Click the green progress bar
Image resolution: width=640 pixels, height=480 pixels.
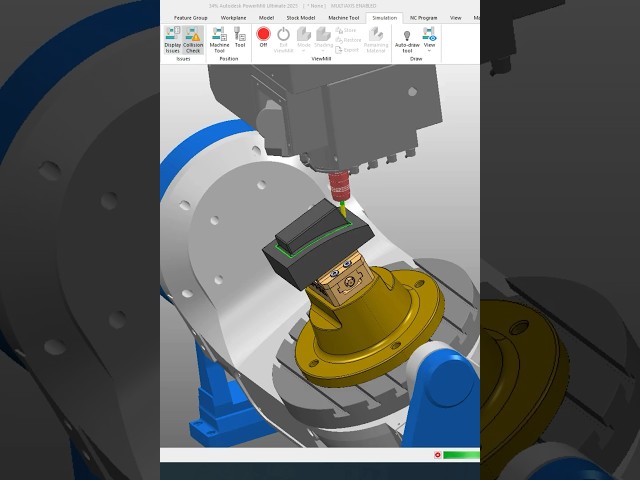(x=462, y=455)
